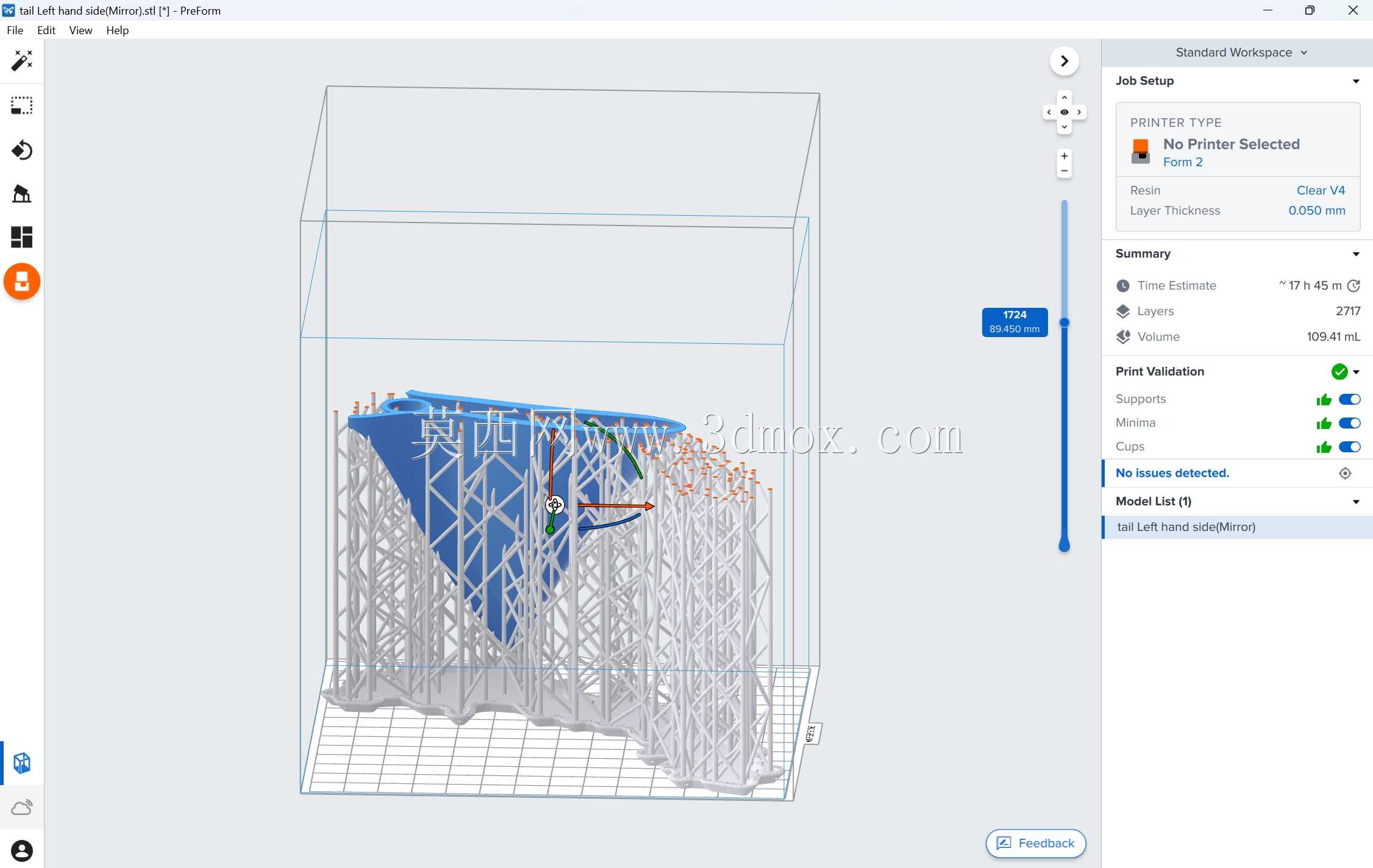The width and height of the screenshot is (1373, 868).
Task: Click the manipulator center sphere on model
Action: click(554, 505)
